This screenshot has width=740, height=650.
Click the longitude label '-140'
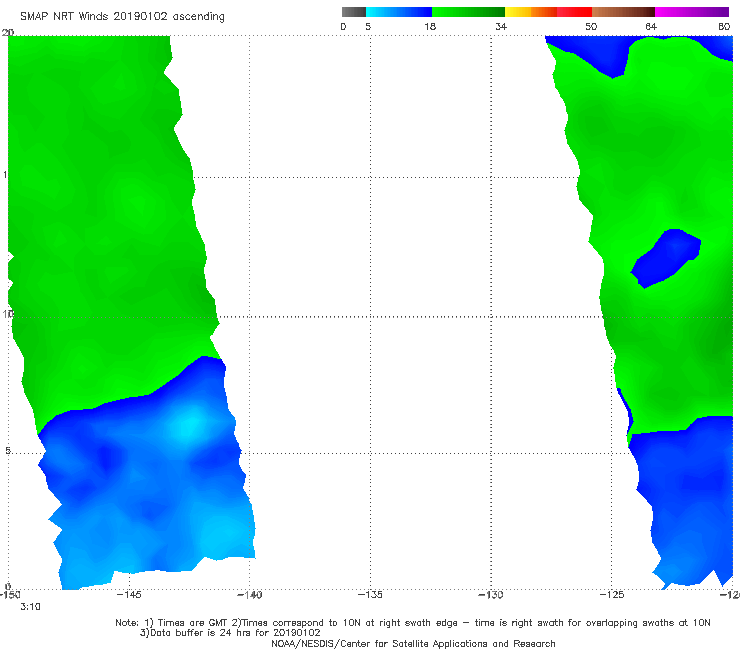[x=249, y=595]
